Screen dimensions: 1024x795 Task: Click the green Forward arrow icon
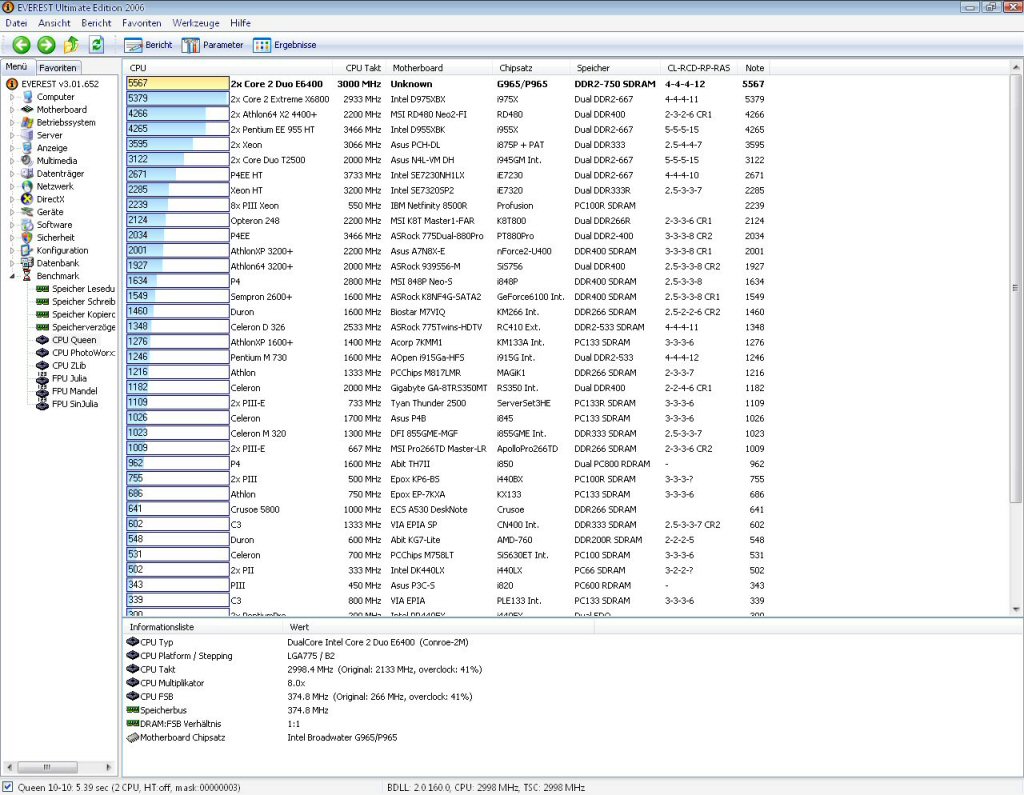pyautogui.click(x=46, y=44)
